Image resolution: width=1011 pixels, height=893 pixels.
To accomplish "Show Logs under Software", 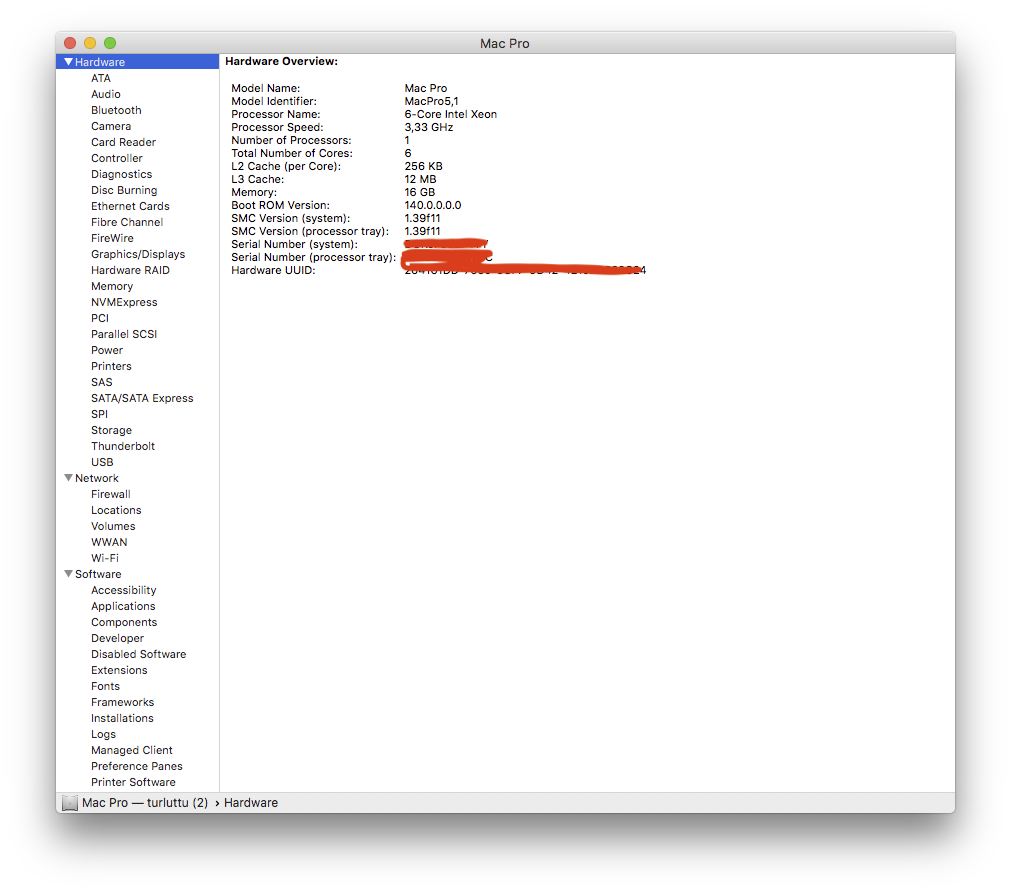I will pos(103,734).
